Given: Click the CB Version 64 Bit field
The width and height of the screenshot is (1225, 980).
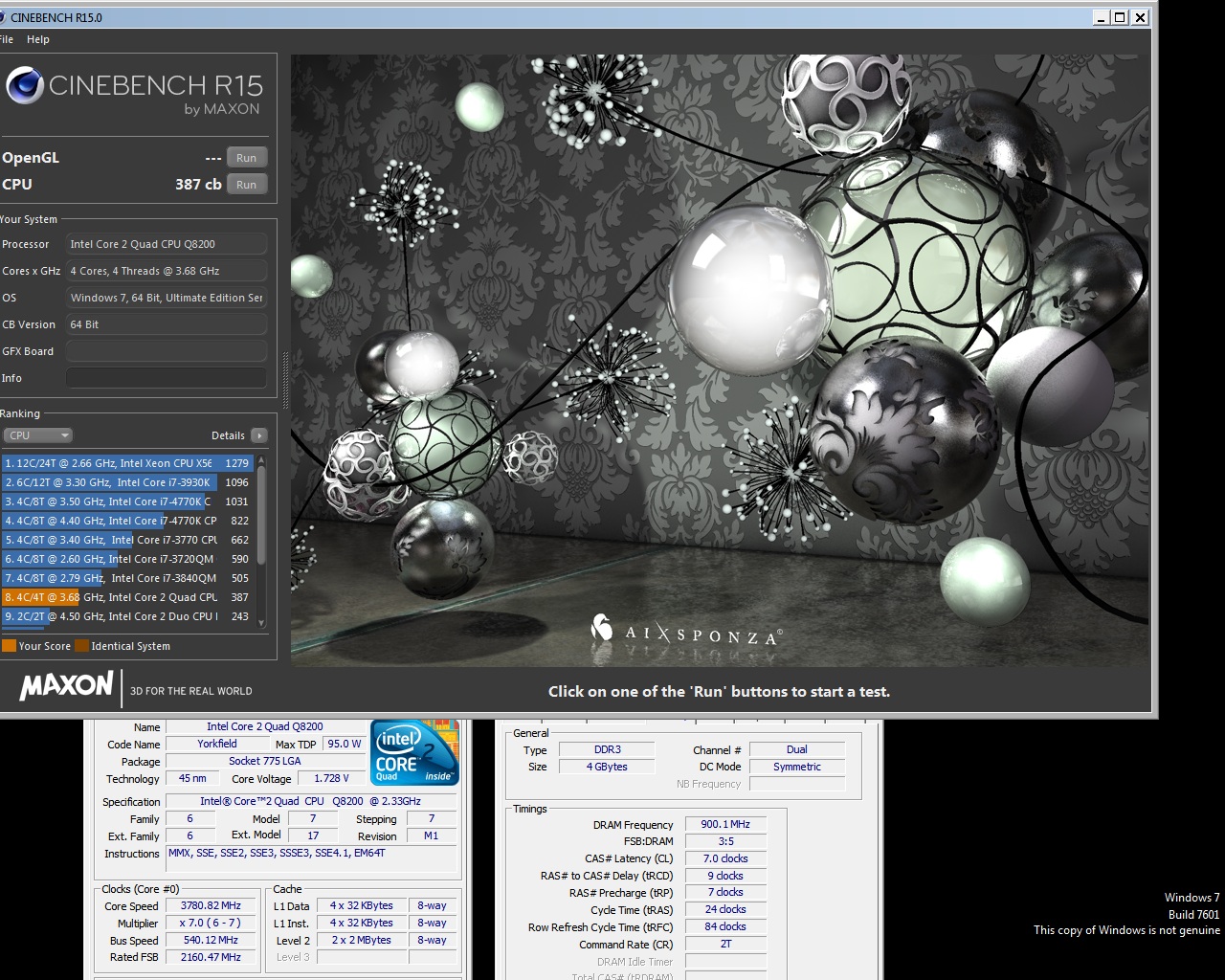Looking at the screenshot, I should (167, 324).
